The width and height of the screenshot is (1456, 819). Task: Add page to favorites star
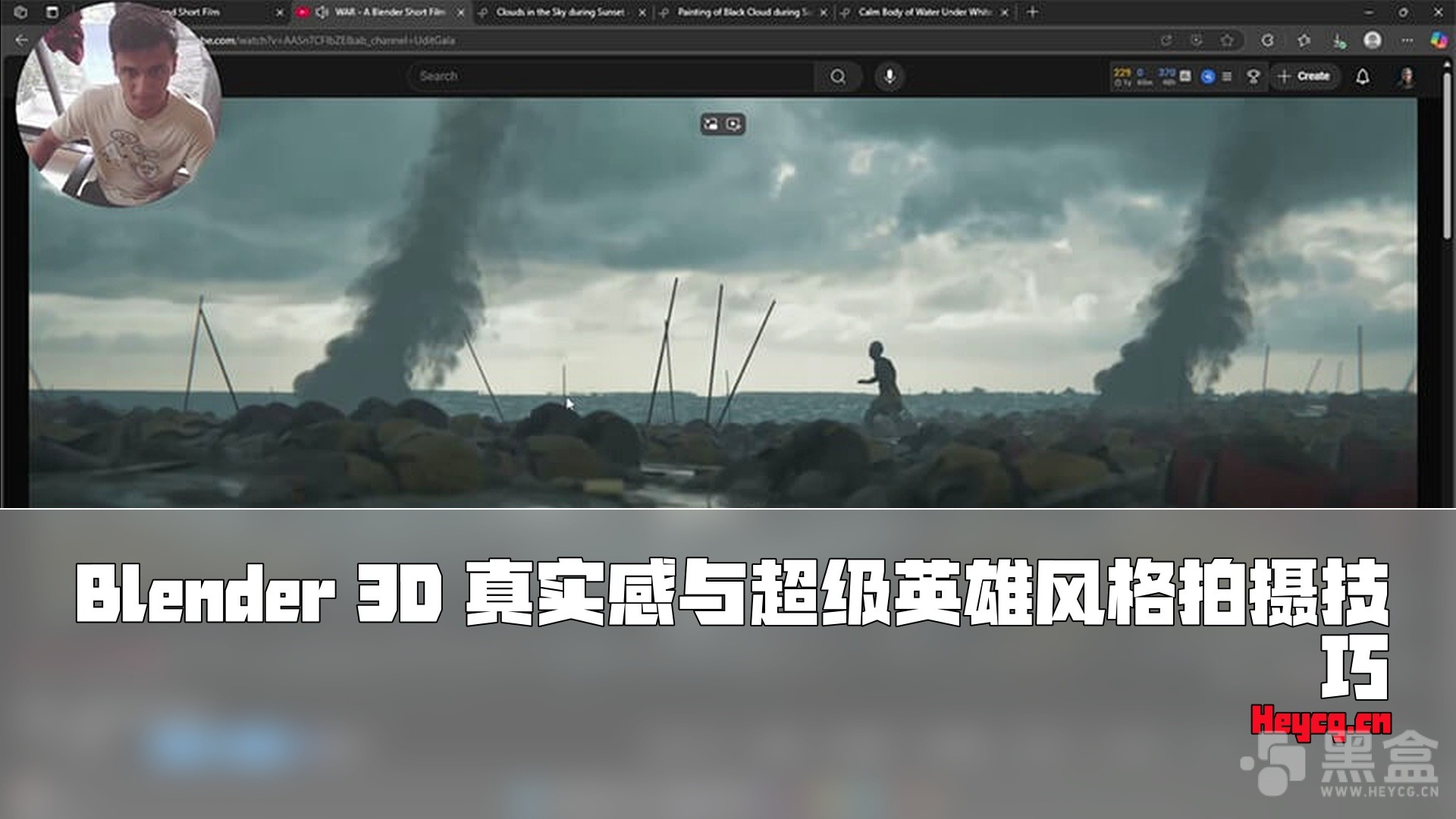tap(1226, 40)
